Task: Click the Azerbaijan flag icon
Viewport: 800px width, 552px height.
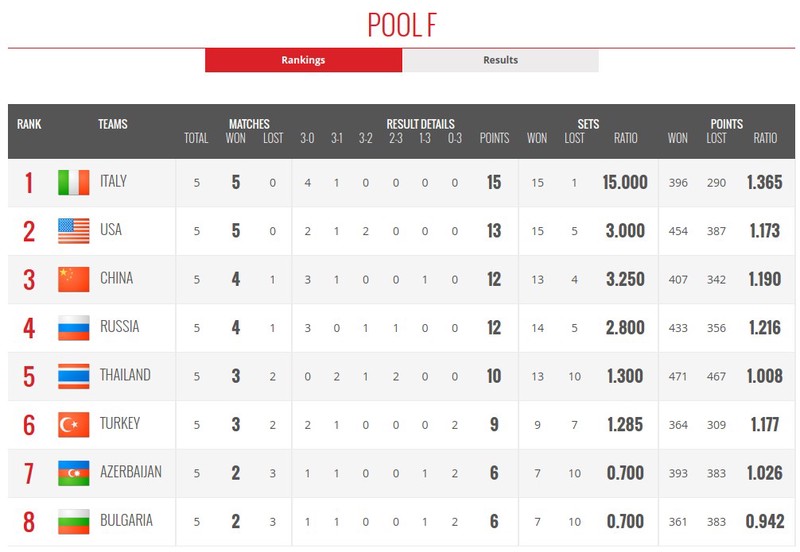Action: pyautogui.click(x=73, y=473)
